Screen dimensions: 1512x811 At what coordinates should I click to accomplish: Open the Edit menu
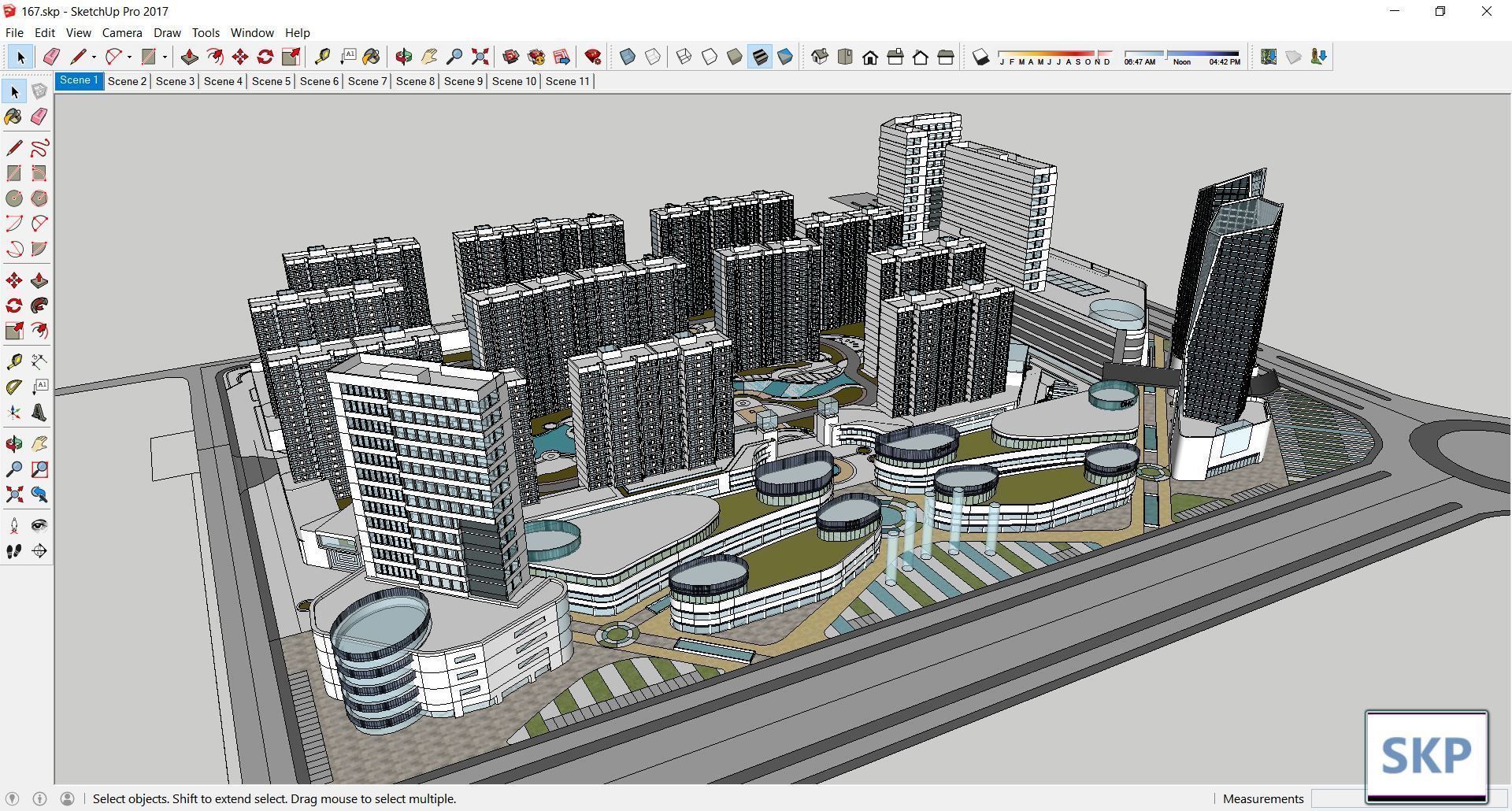coord(44,32)
